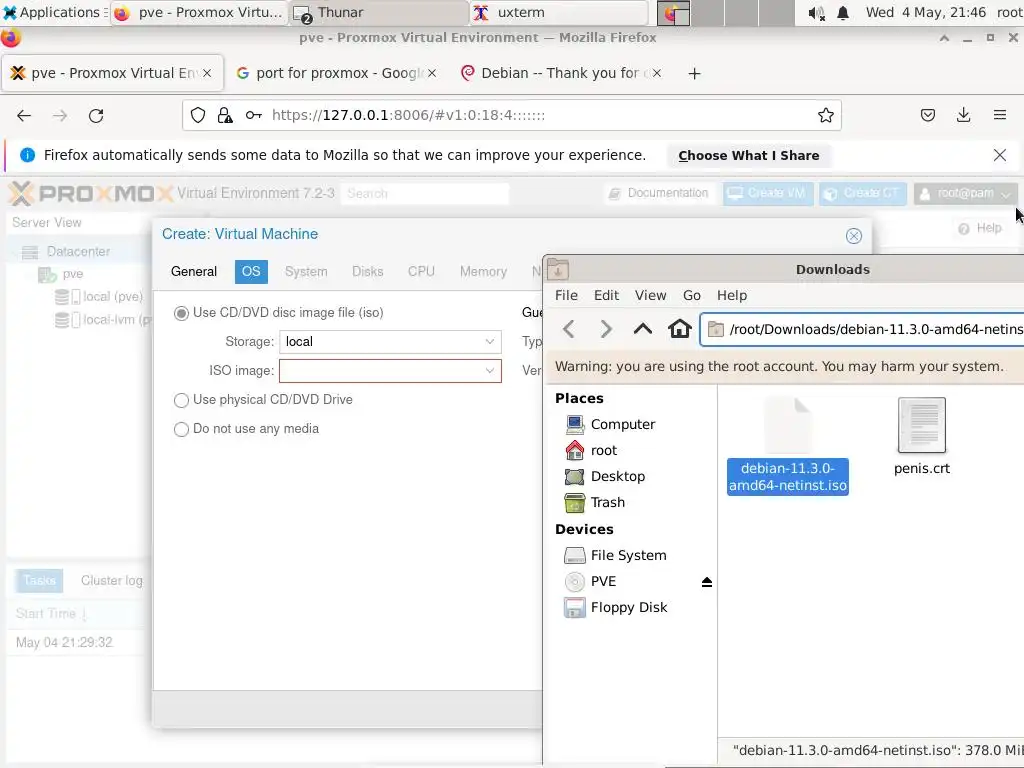Click the Create VM button
Image resolution: width=1024 pixels, height=768 pixels.
pyautogui.click(x=767, y=193)
